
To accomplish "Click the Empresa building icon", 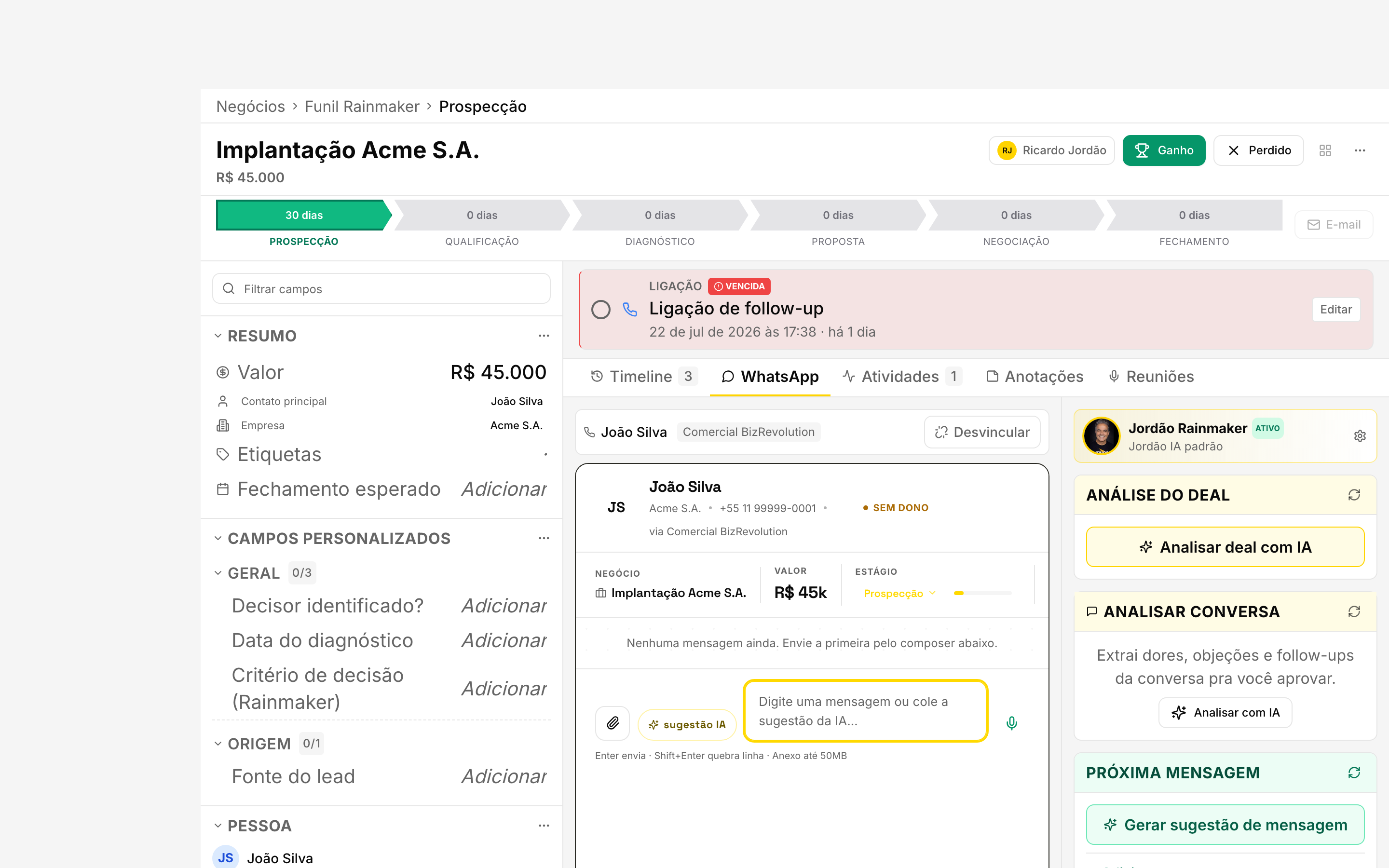I will [x=223, y=425].
